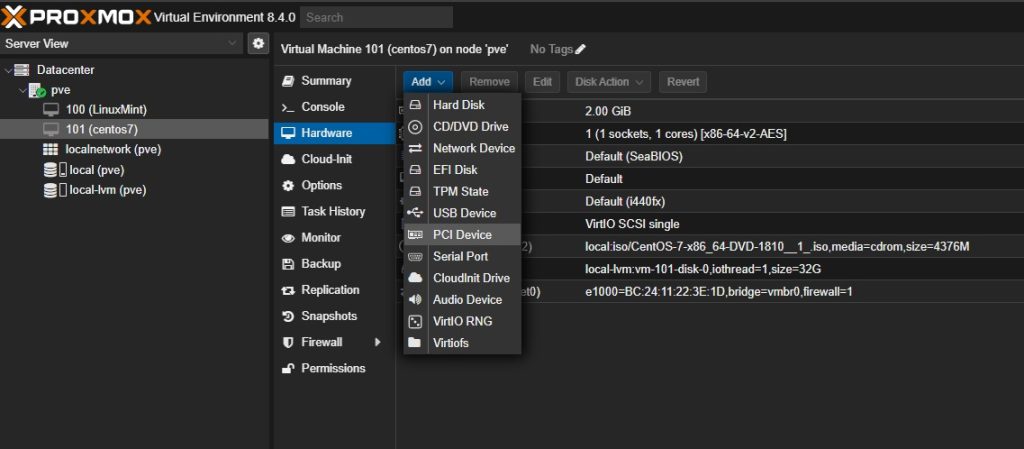Click the Permissions unlock icon
This screenshot has width=1024, height=449.
tap(288, 369)
